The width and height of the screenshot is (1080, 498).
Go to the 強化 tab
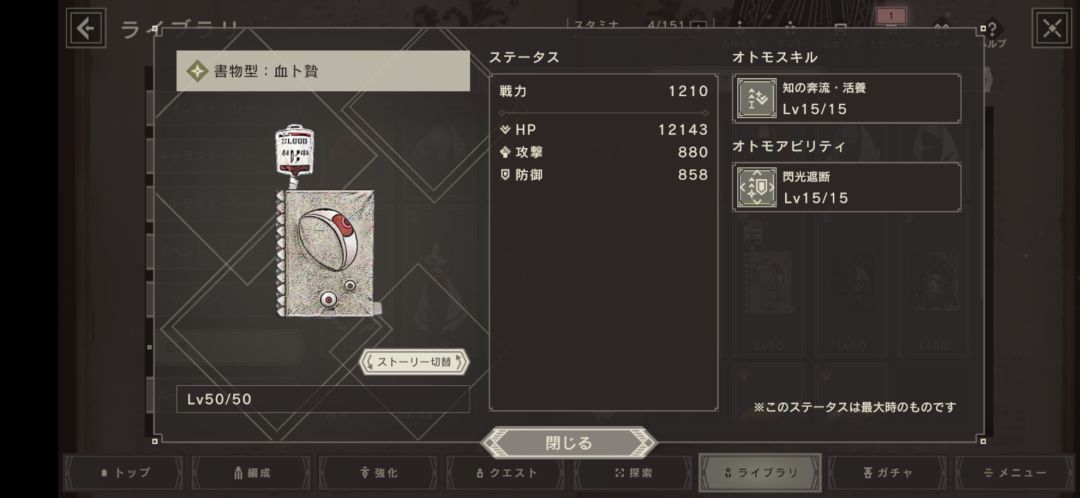pyautogui.click(x=378, y=473)
